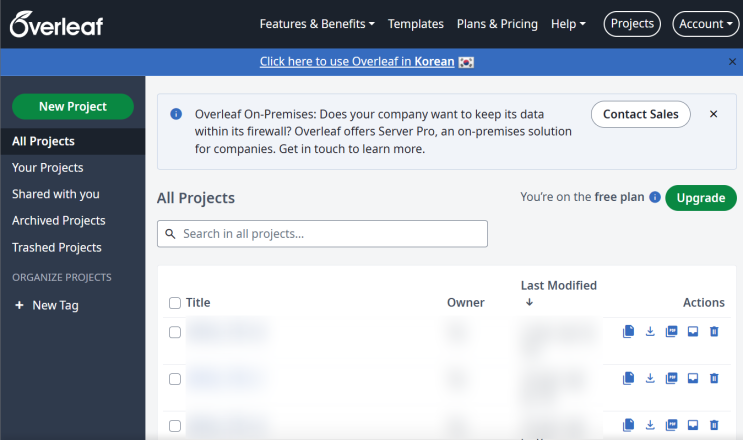Click the search magnifier icon

(170, 233)
